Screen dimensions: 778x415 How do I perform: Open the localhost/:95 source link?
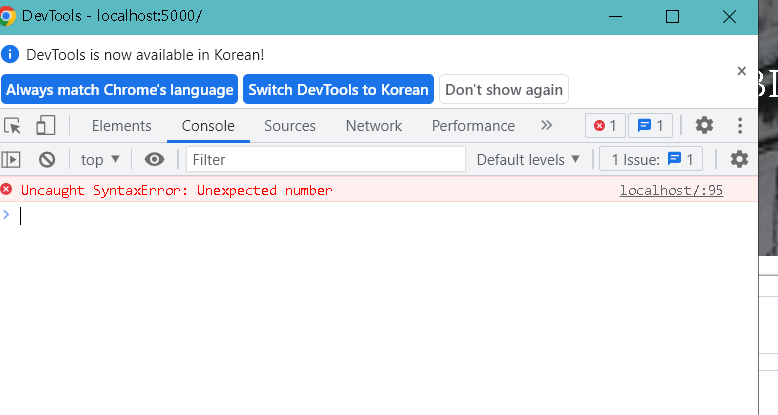click(671, 190)
